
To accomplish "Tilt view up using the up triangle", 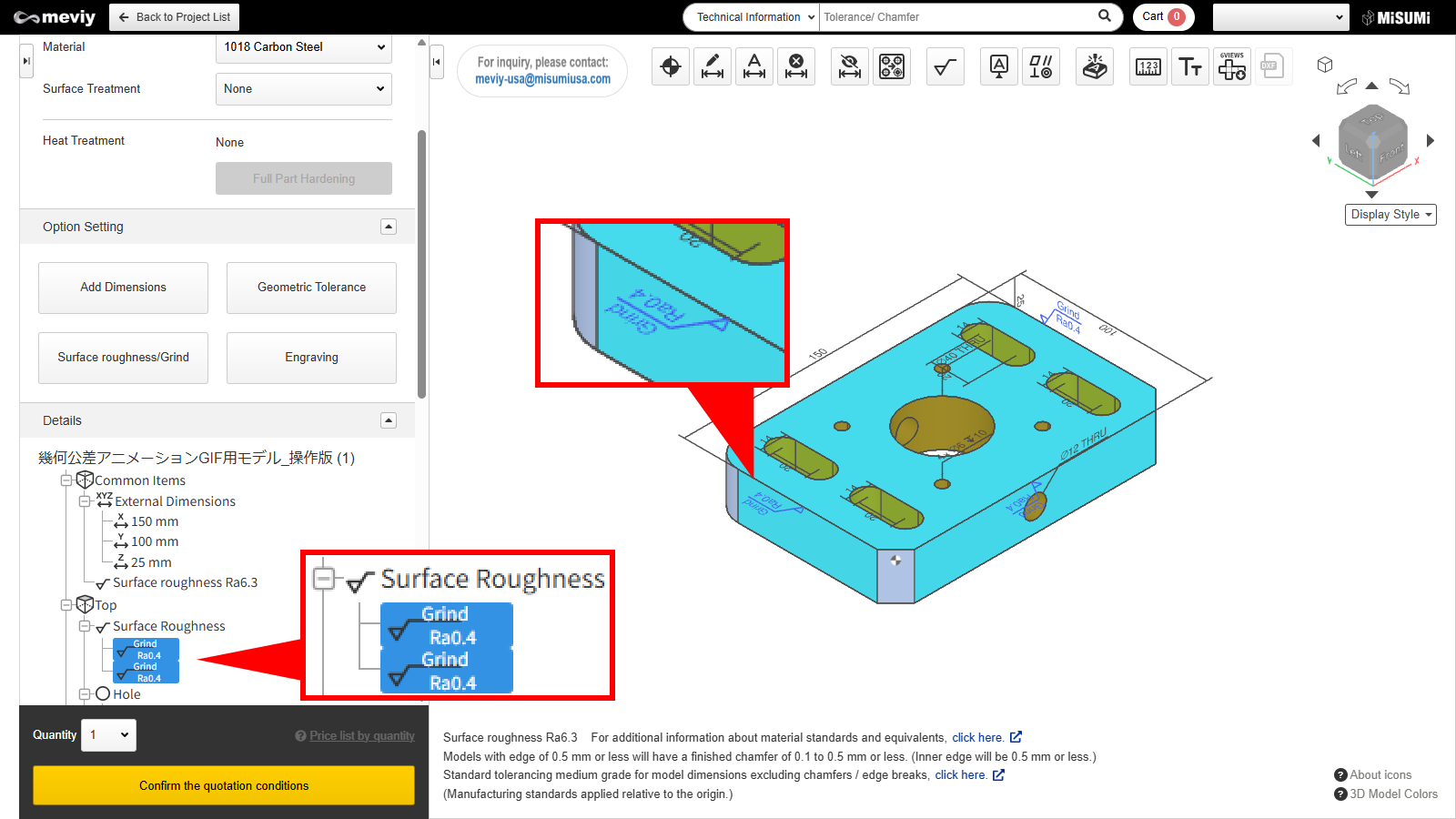I will pyautogui.click(x=1372, y=86).
